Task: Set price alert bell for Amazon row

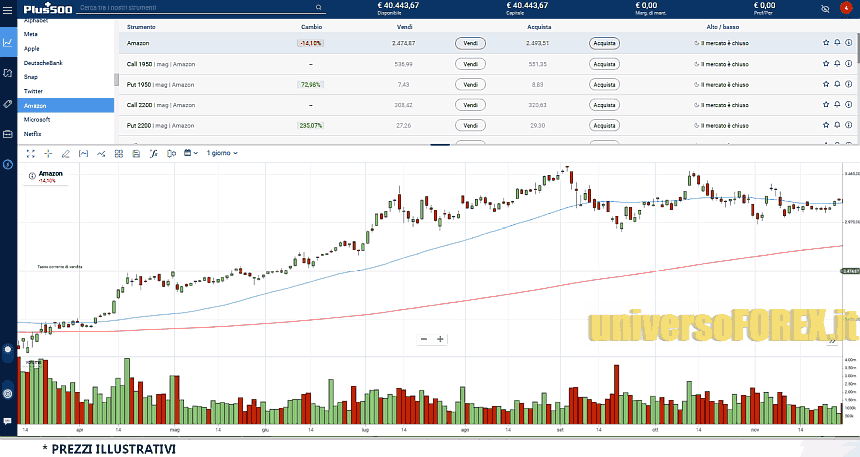Action: pyautogui.click(x=837, y=43)
